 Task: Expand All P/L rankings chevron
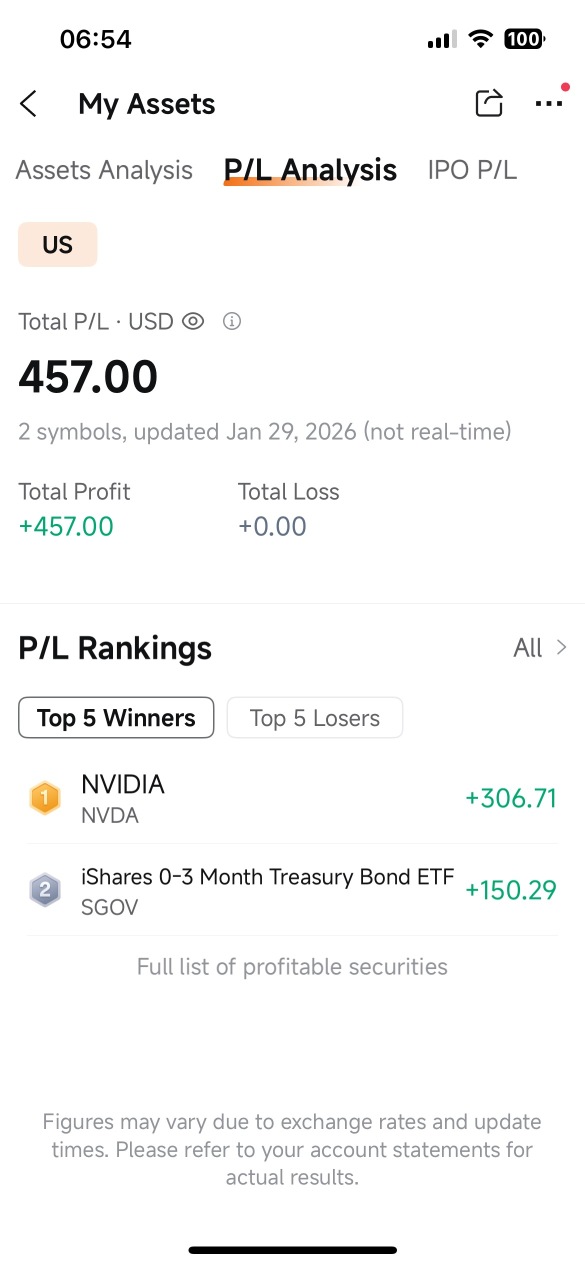point(541,648)
